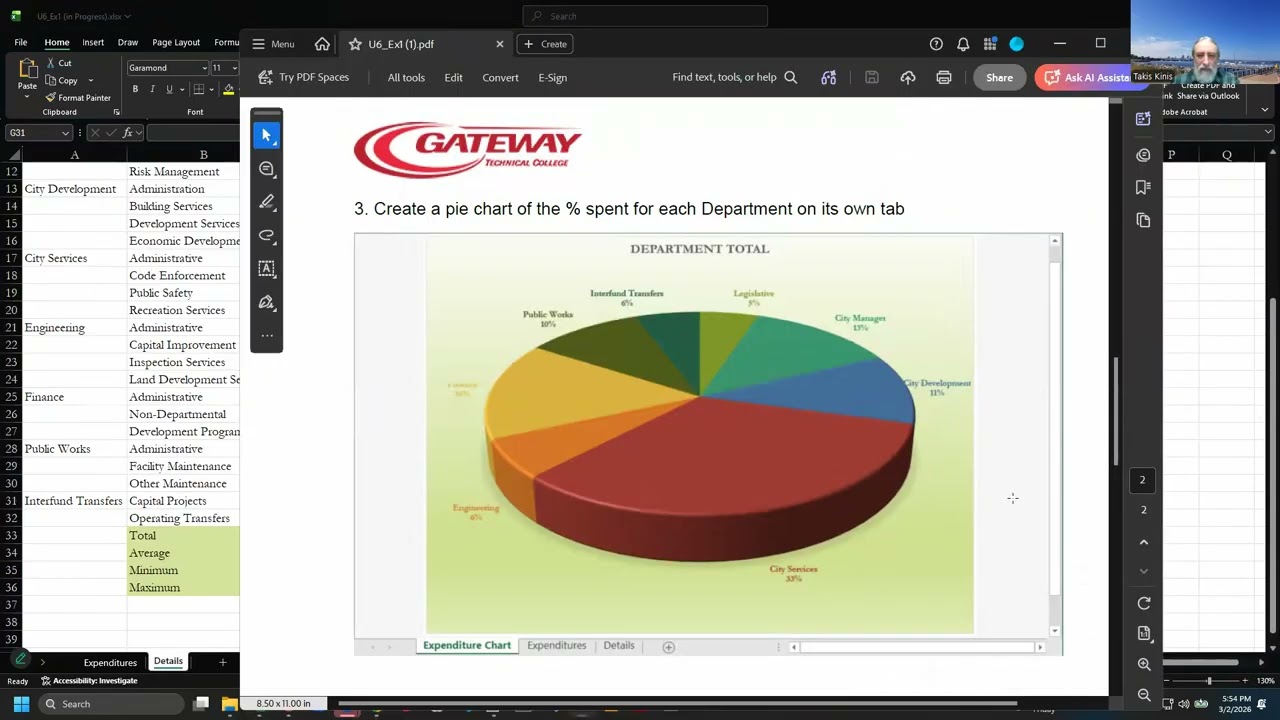This screenshot has width=1280, height=720.
Task: Click the Share button in Acrobat
Action: tap(999, 77)
